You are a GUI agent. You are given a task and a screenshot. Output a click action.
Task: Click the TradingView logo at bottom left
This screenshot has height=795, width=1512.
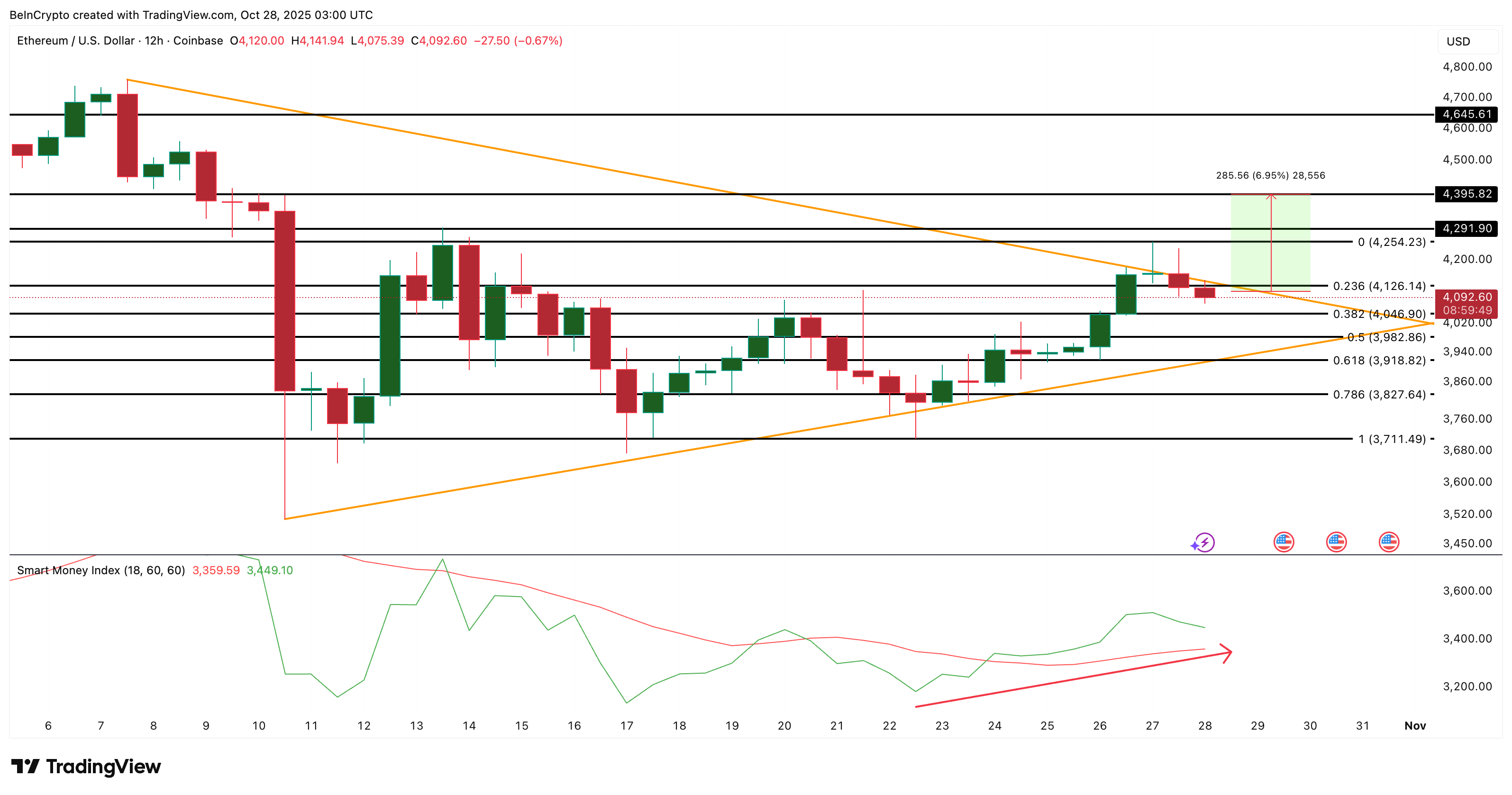point(85,766)
